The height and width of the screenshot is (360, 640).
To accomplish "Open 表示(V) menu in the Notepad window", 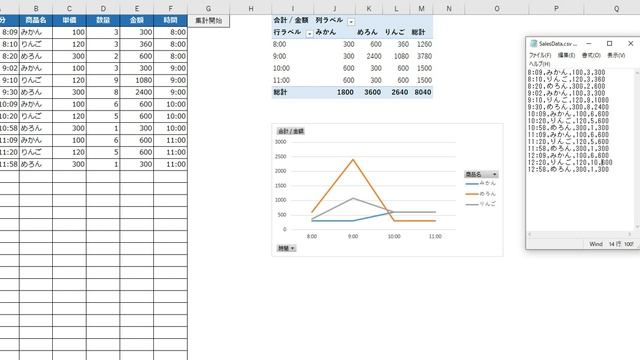I will point(616,55).
